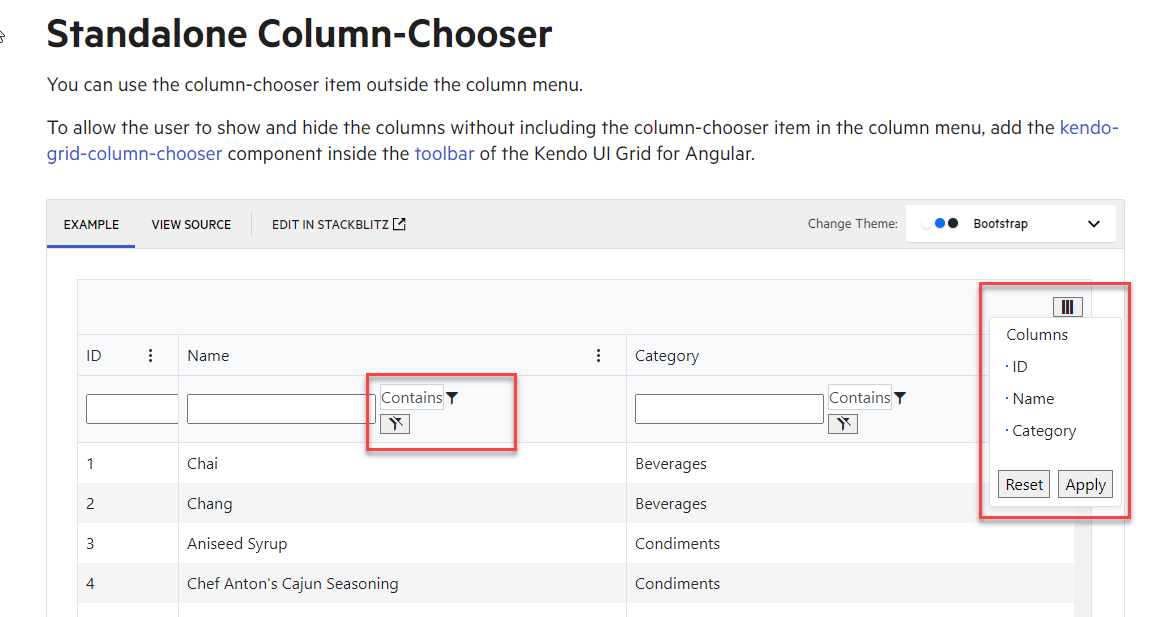Toggle the Name column in Columns chooser

point(1032,399)
